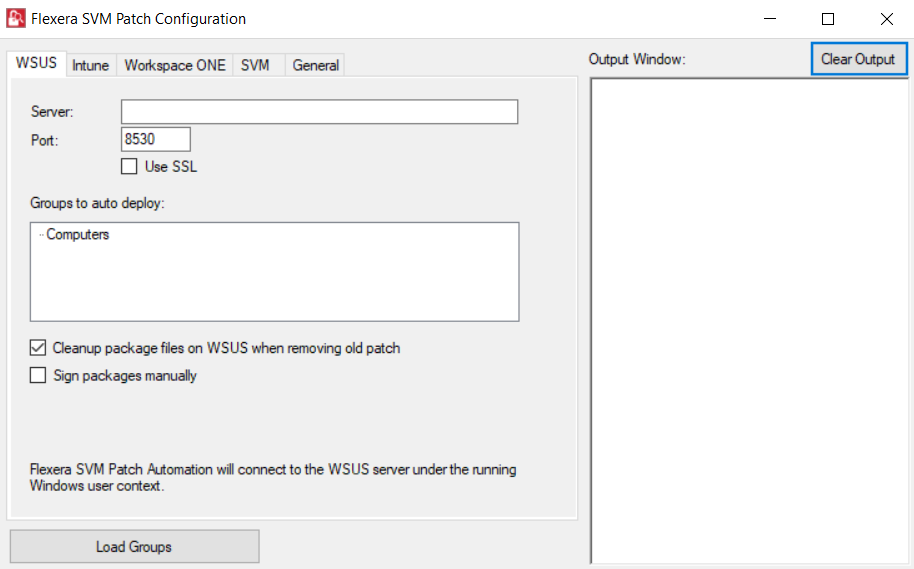The height and width of the screenshot is (569, 914).
Task: Click the Port field showing 8530
Action: coord(155,140)
